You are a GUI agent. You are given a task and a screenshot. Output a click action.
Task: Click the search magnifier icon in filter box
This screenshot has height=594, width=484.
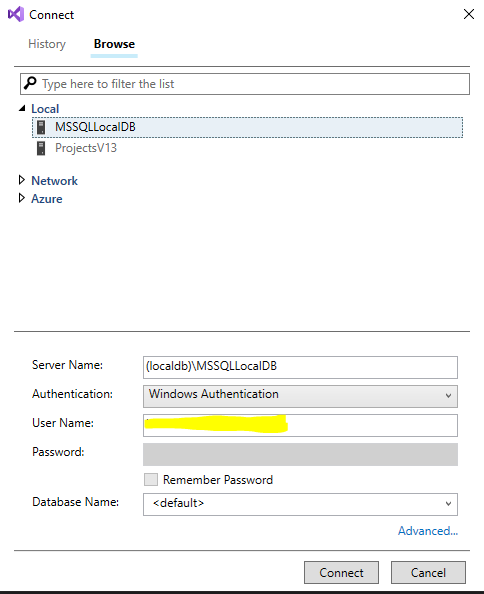[30, 83]
